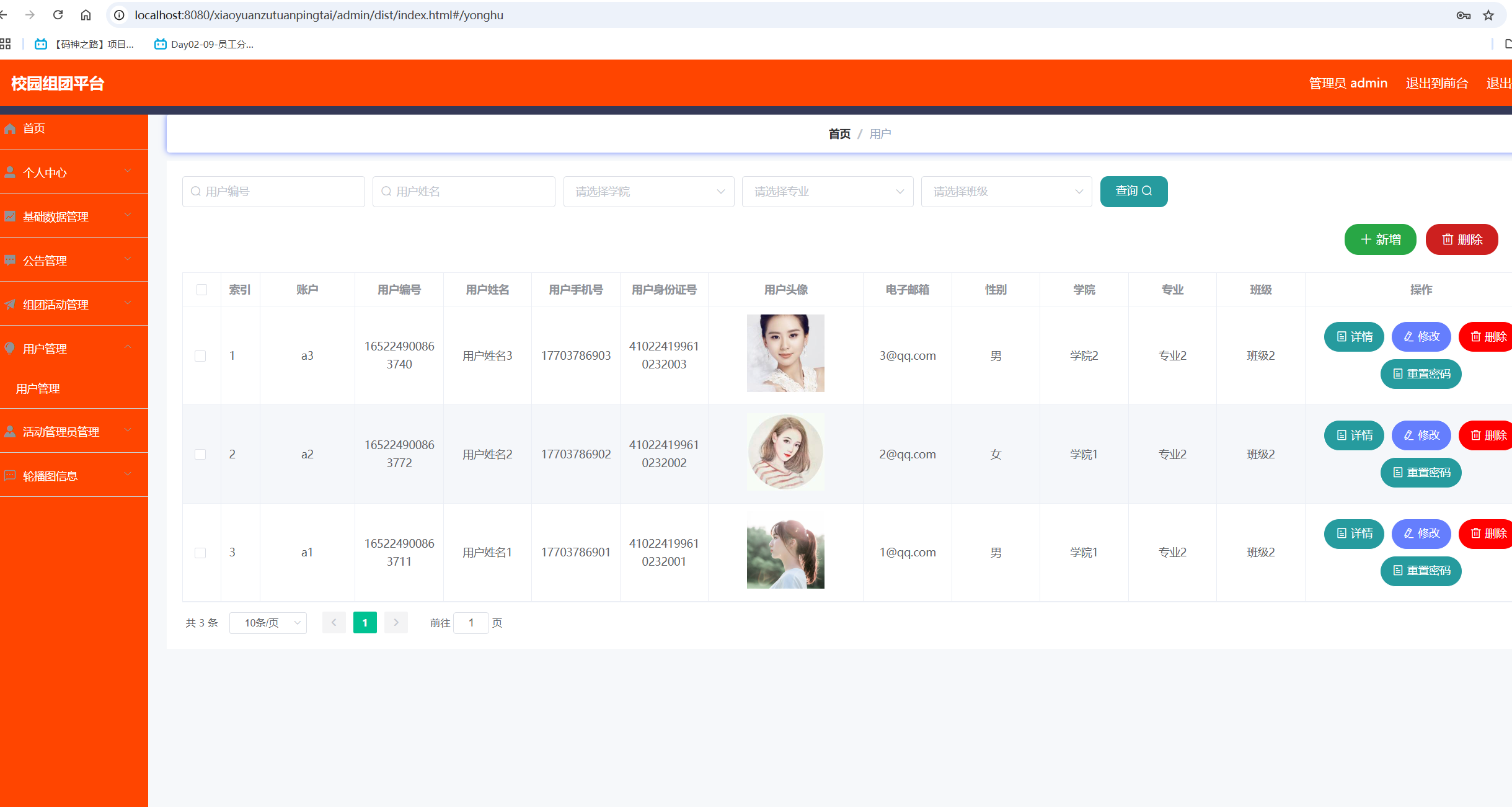Click the browser home icon

tap(86, 15)
